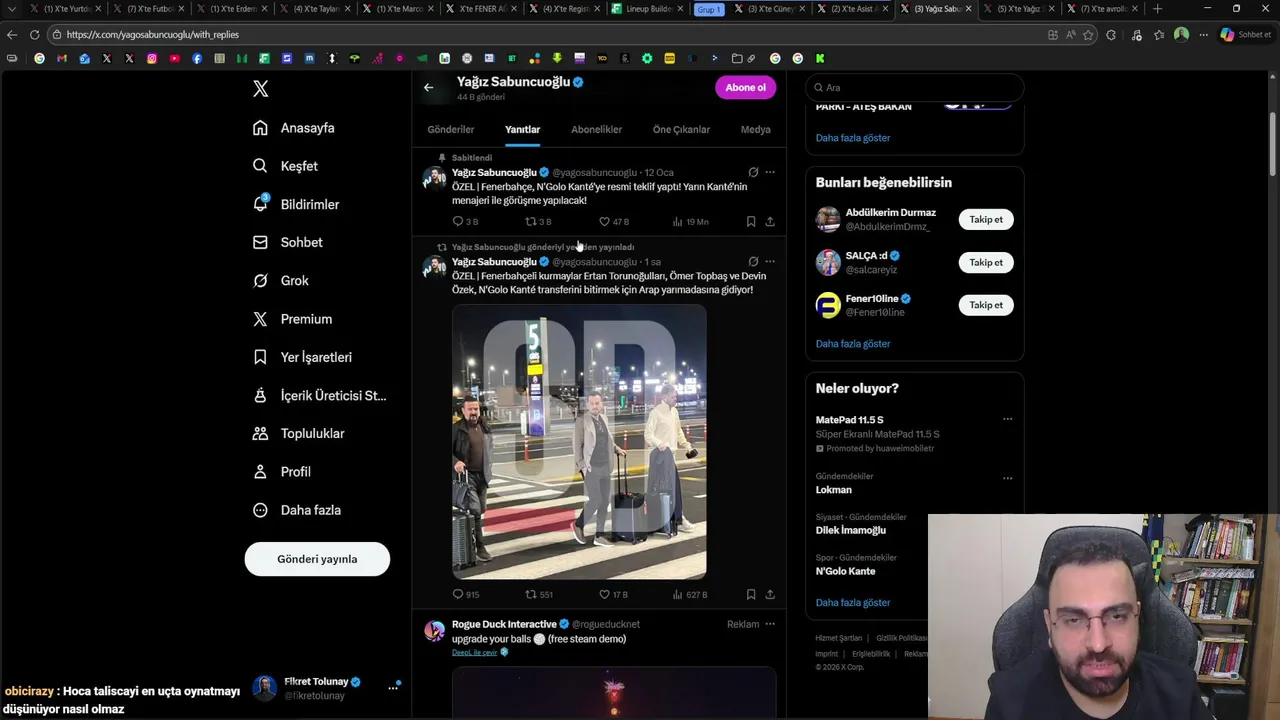Image resolution: width=1280 pixels, height=720 pixels.
Task: Follow SALÇA :d with Takip et
Action: tap(986, 262)
